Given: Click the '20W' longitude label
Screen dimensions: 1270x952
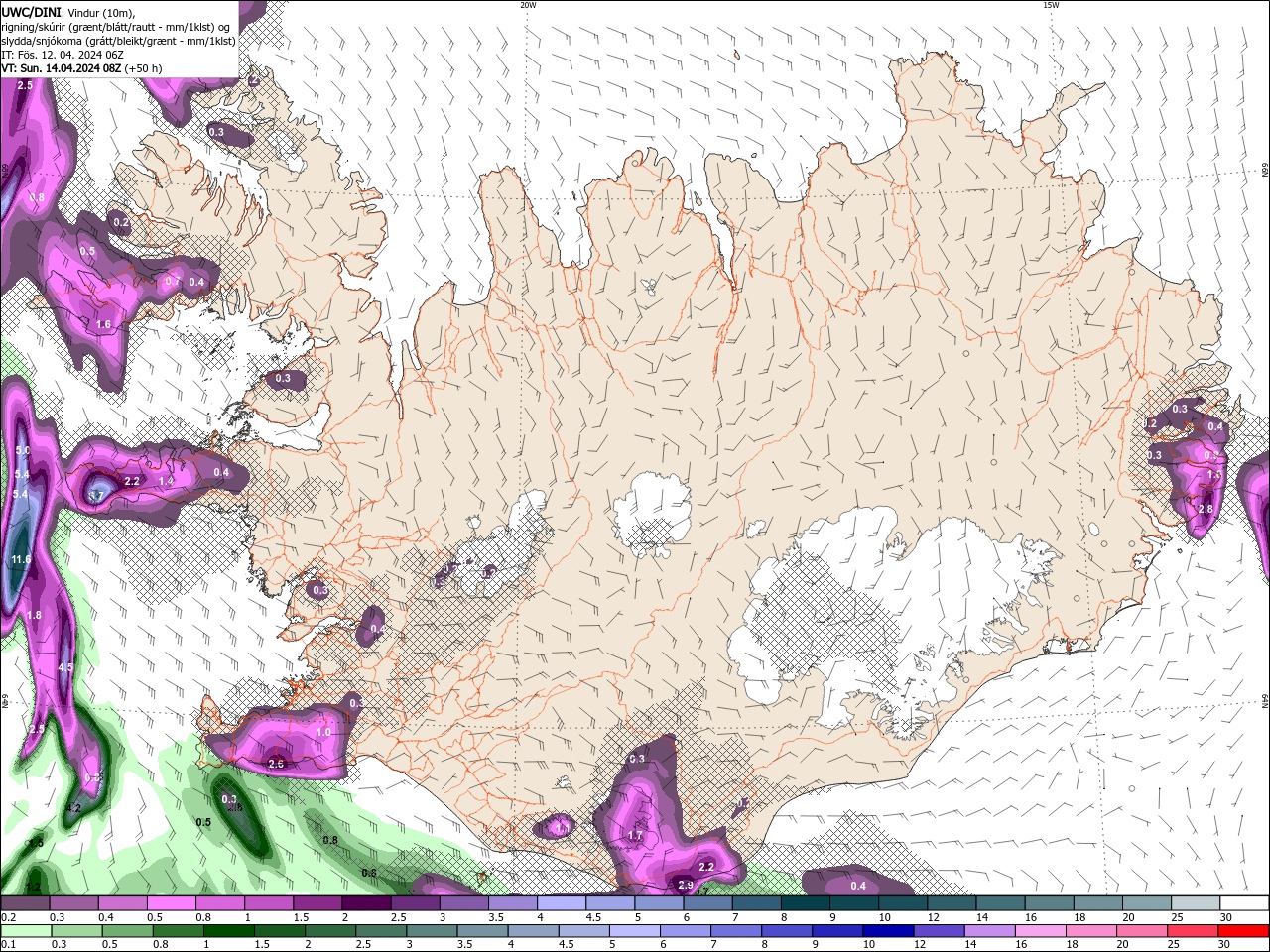Looking at the screenshot, I should [528, 5].
